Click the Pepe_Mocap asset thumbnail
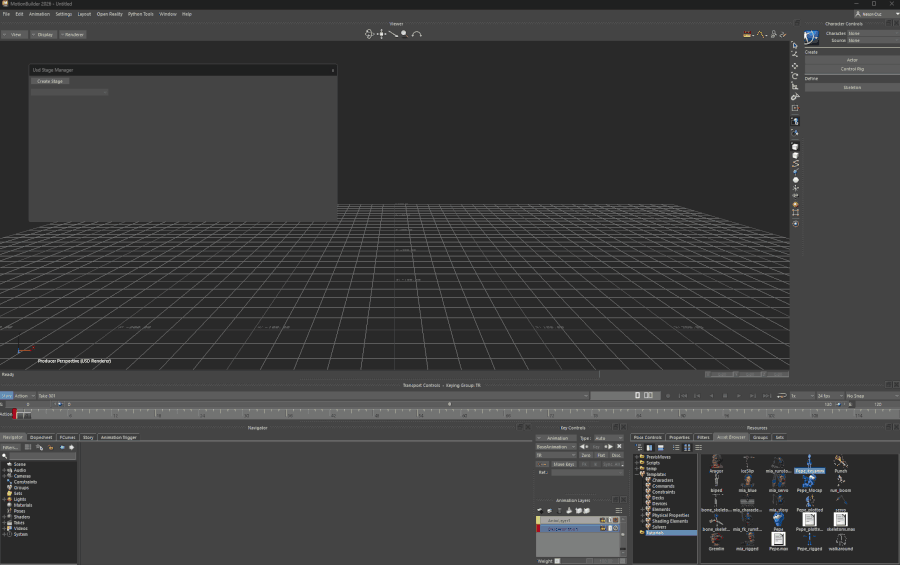The width and height of the screenshot is (900, 565). (809, 480)
